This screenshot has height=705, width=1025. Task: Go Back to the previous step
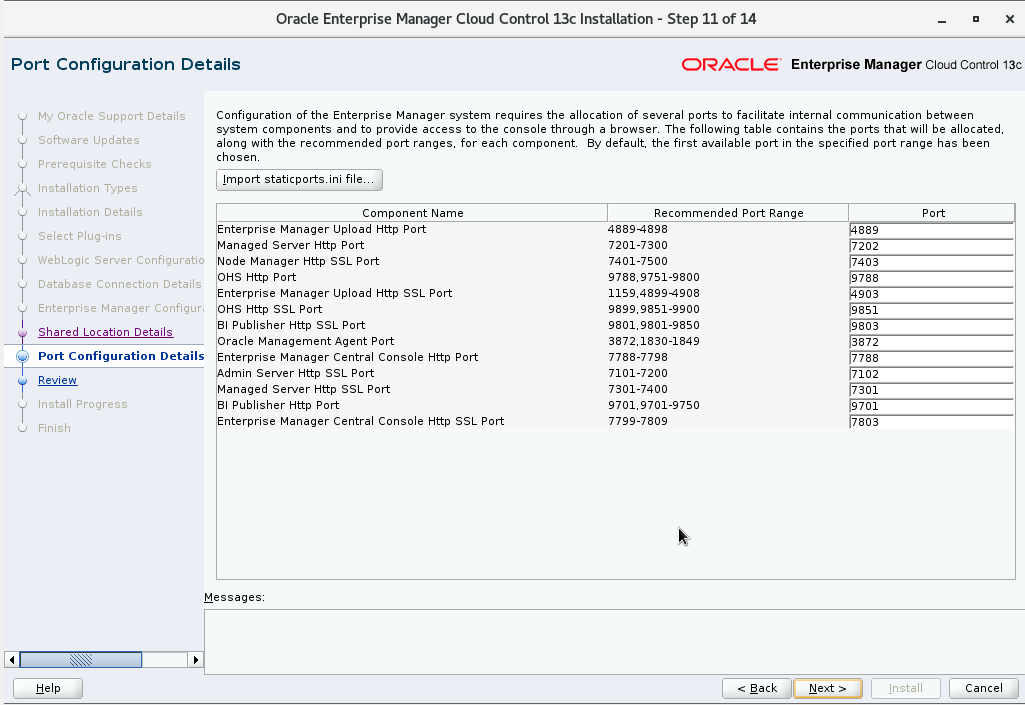pyautogui.click(x=757, y=688)
